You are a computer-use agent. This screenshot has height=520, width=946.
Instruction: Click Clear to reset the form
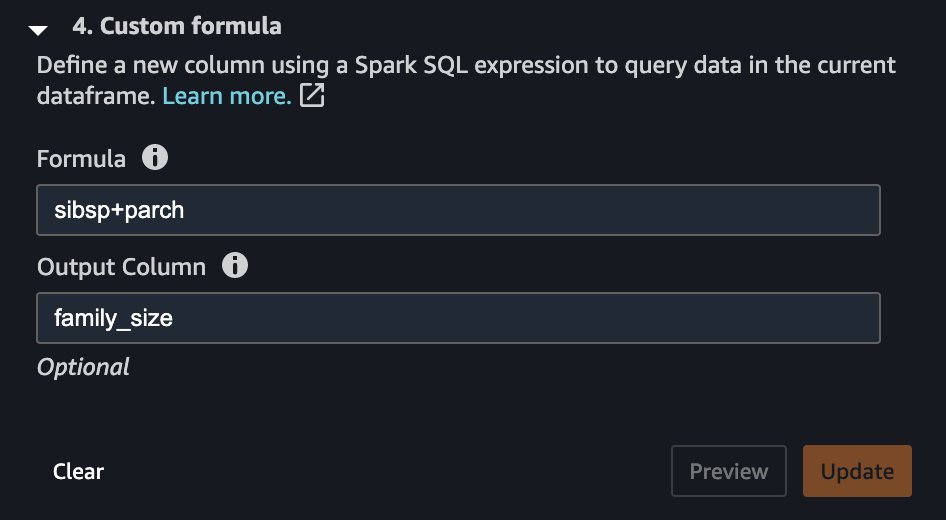tap(78, 471)
